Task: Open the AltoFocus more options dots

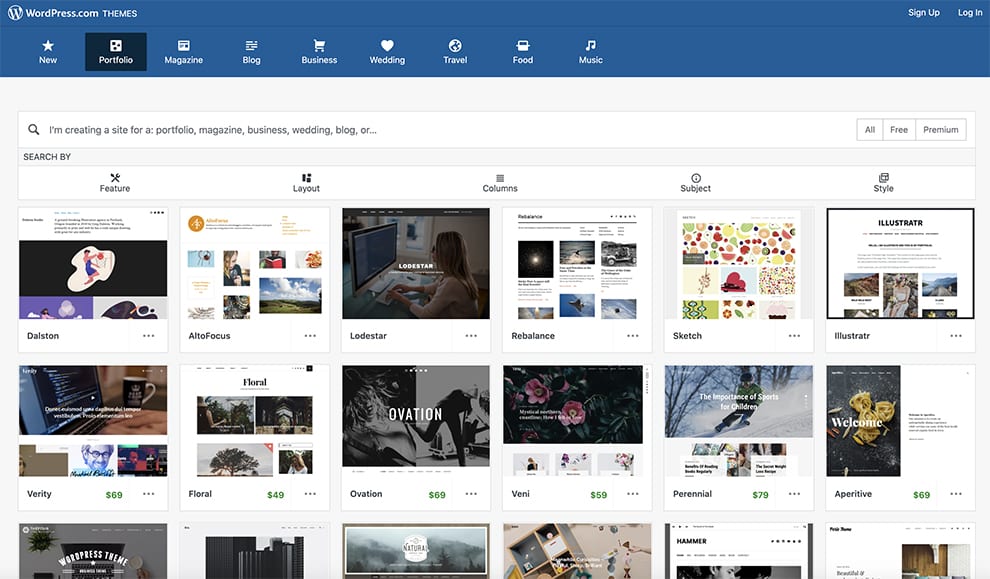Action: coord(310,336)
